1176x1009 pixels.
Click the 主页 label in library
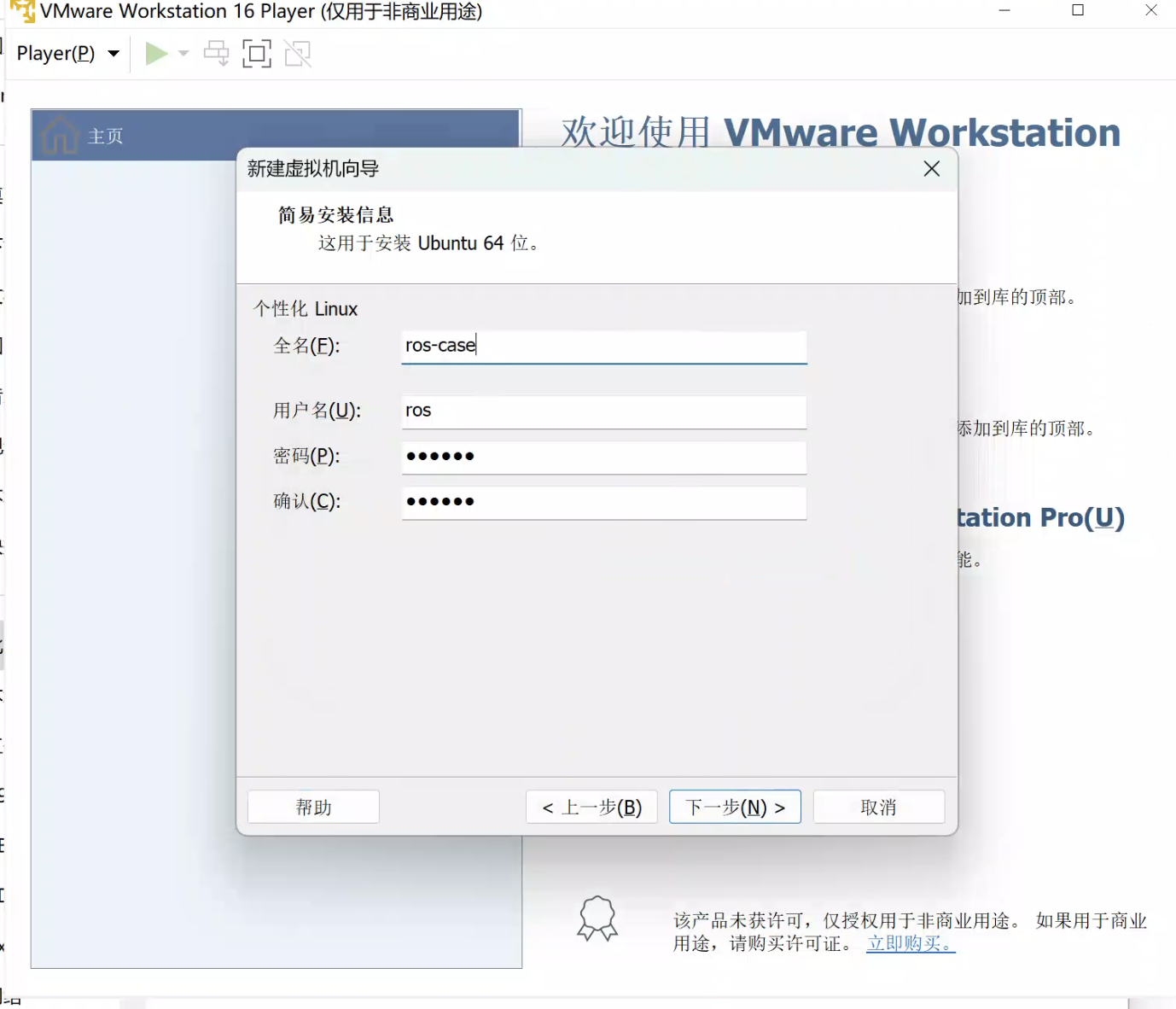coord(106,137)
